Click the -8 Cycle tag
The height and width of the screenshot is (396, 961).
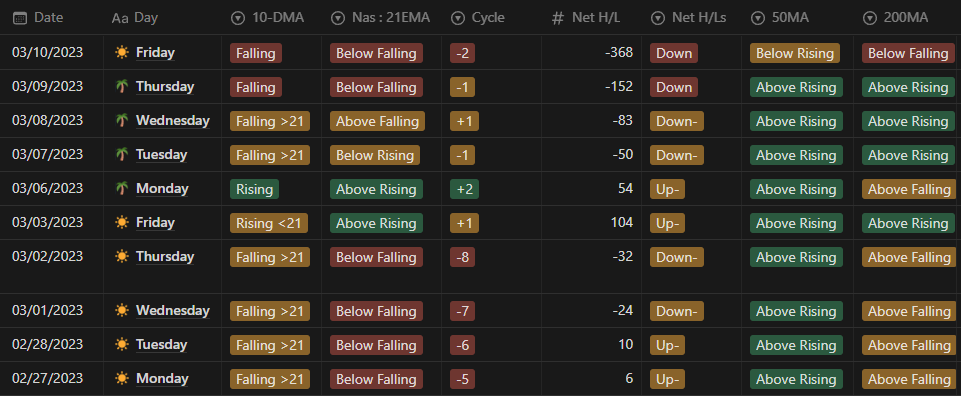[462, 257]
